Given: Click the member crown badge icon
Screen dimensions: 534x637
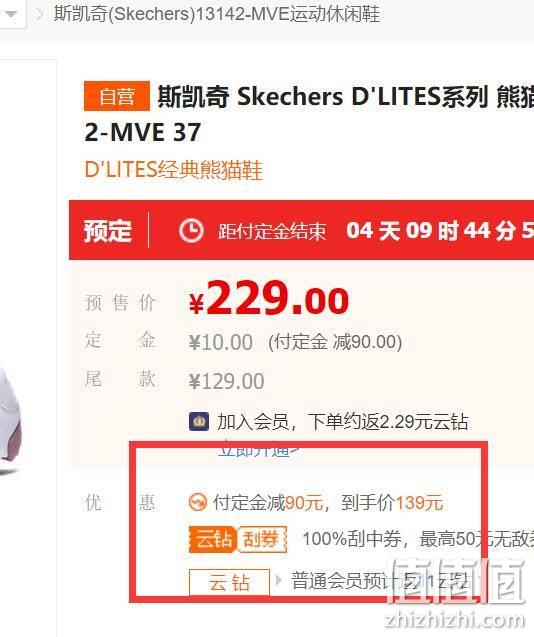Looking at the screenshot, I should [199, 421].
